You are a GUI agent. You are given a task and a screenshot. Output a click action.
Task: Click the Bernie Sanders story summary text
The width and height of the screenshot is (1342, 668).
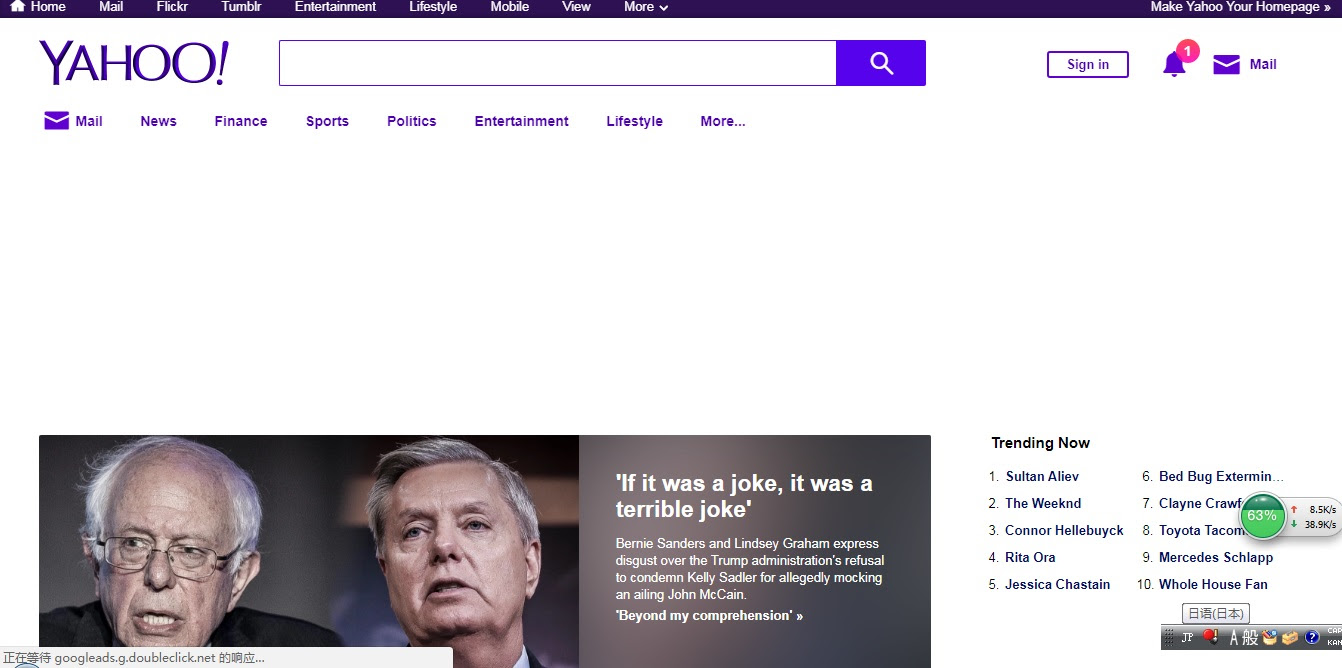[750, 569]
